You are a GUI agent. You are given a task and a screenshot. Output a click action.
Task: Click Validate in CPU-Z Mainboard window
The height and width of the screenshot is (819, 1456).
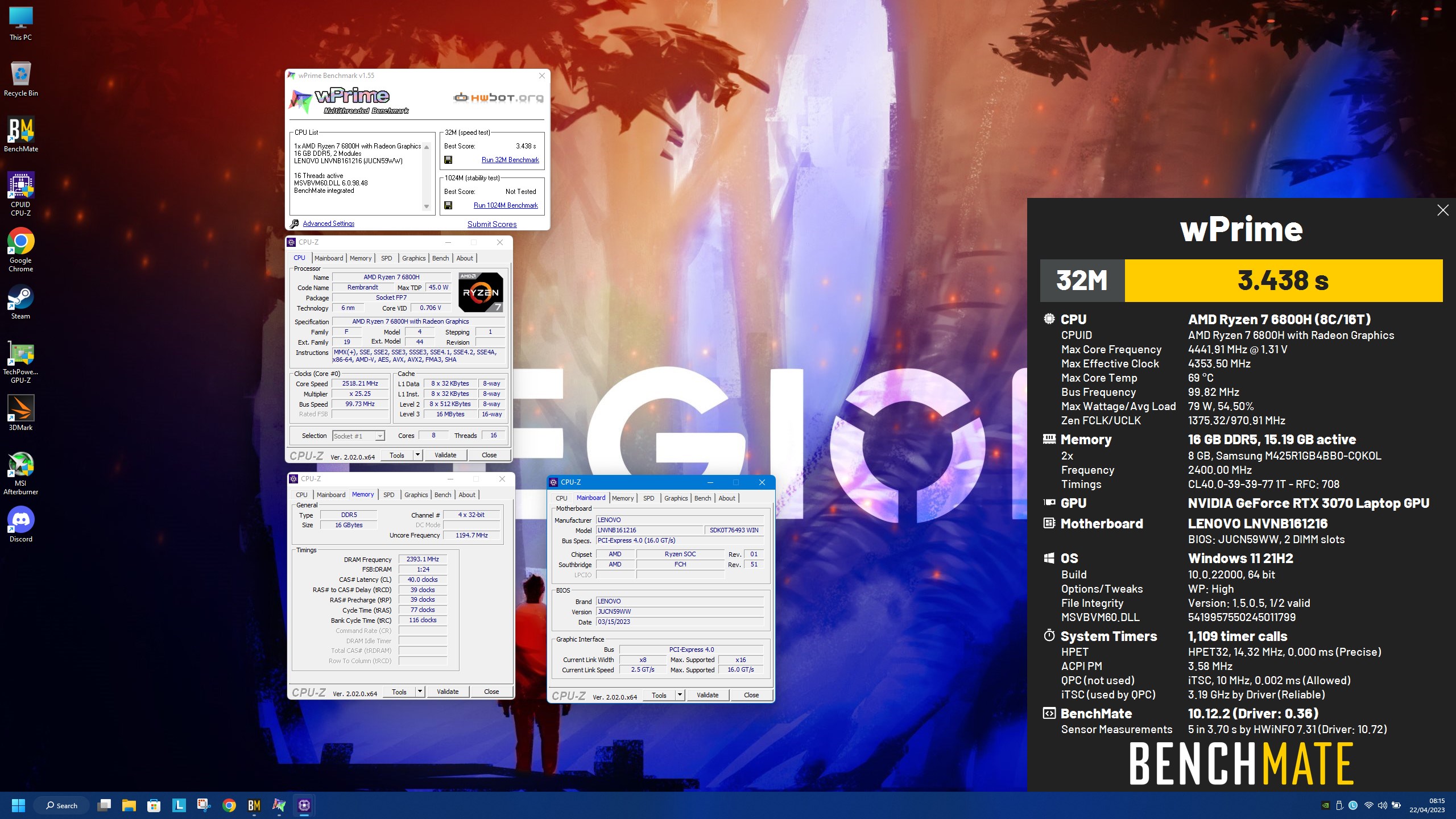(x=708, y=695)
